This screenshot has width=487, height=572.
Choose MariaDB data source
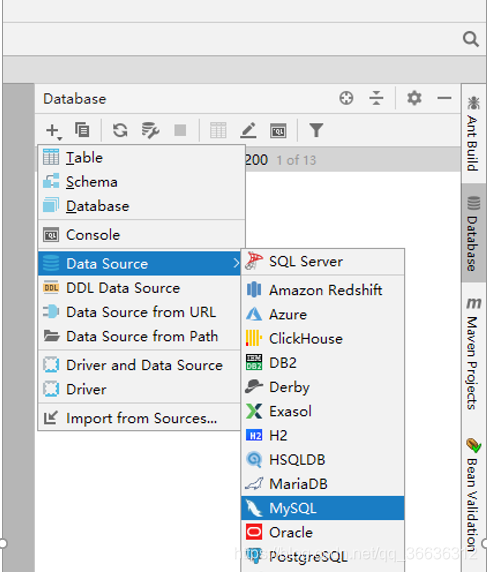(x=323, y=484)
